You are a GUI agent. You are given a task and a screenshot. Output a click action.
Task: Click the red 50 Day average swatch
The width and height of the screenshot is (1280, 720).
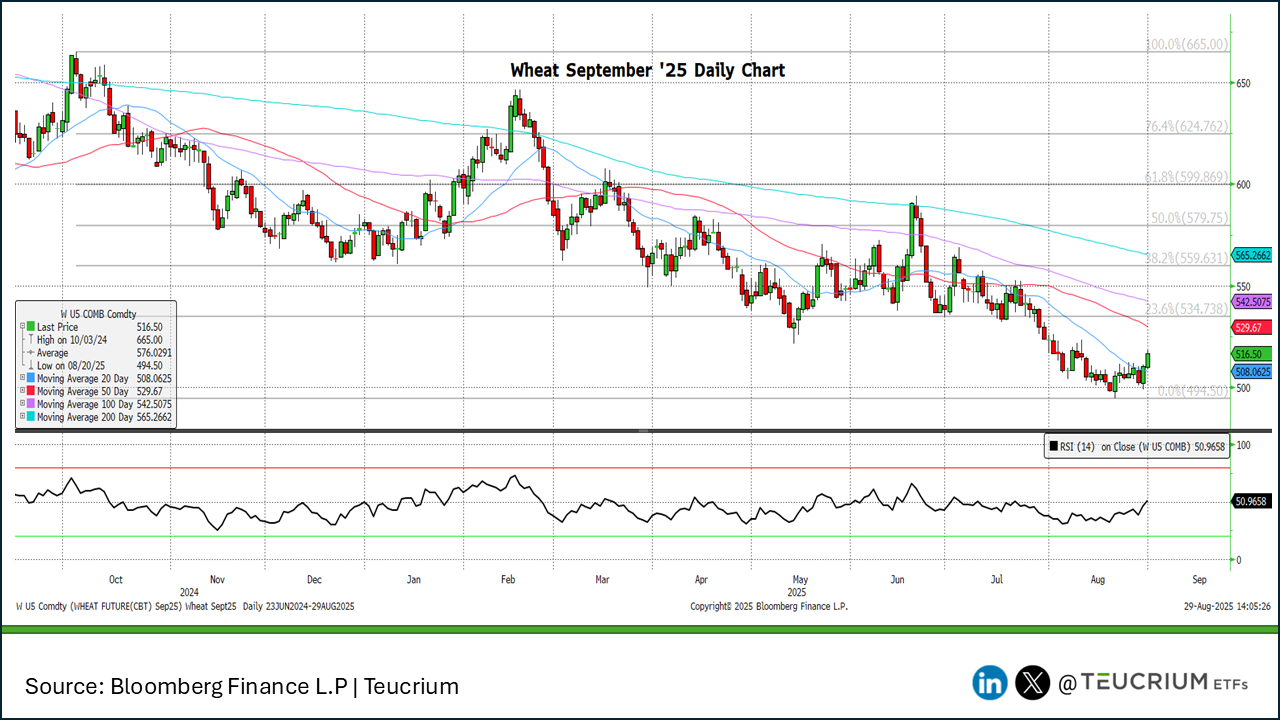coord(31,391)
